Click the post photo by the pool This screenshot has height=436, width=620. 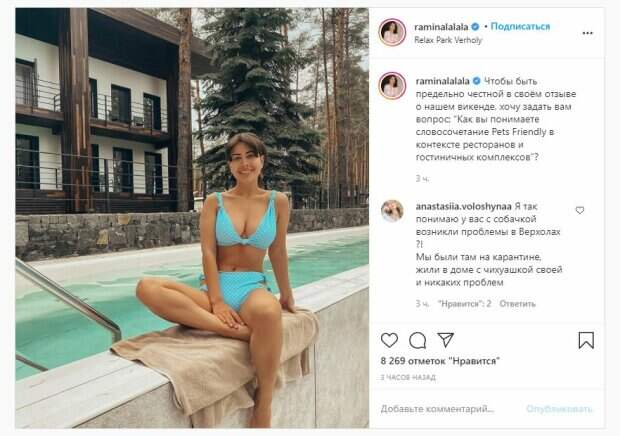pos(192,218)
